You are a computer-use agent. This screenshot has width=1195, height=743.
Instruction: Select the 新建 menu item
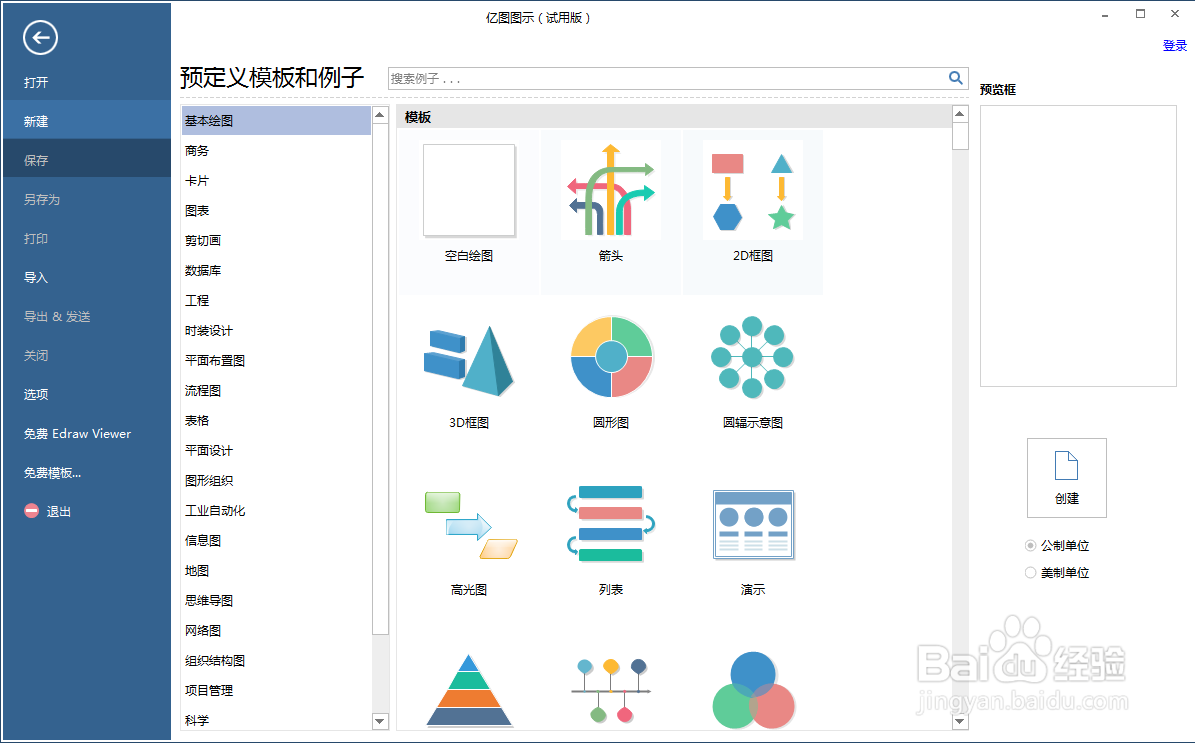87,121
